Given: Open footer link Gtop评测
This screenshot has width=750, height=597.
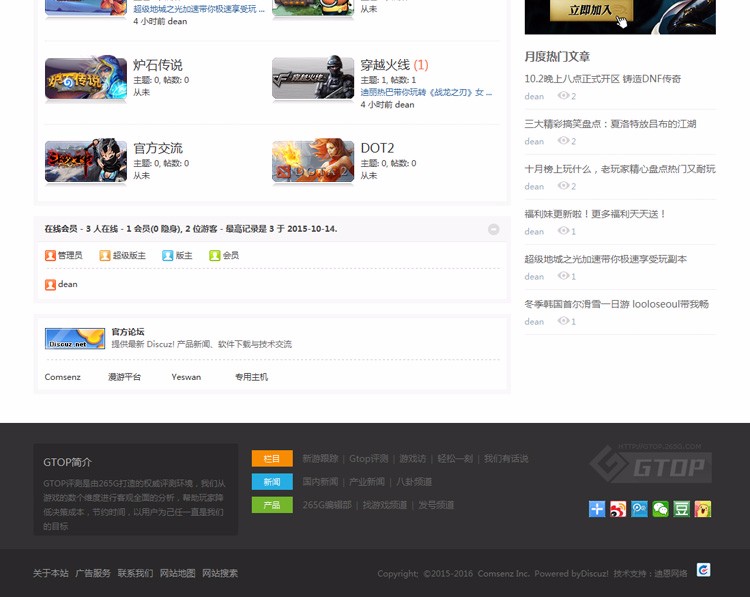Looking at the screenshot, I should click(x=368, y=459).
